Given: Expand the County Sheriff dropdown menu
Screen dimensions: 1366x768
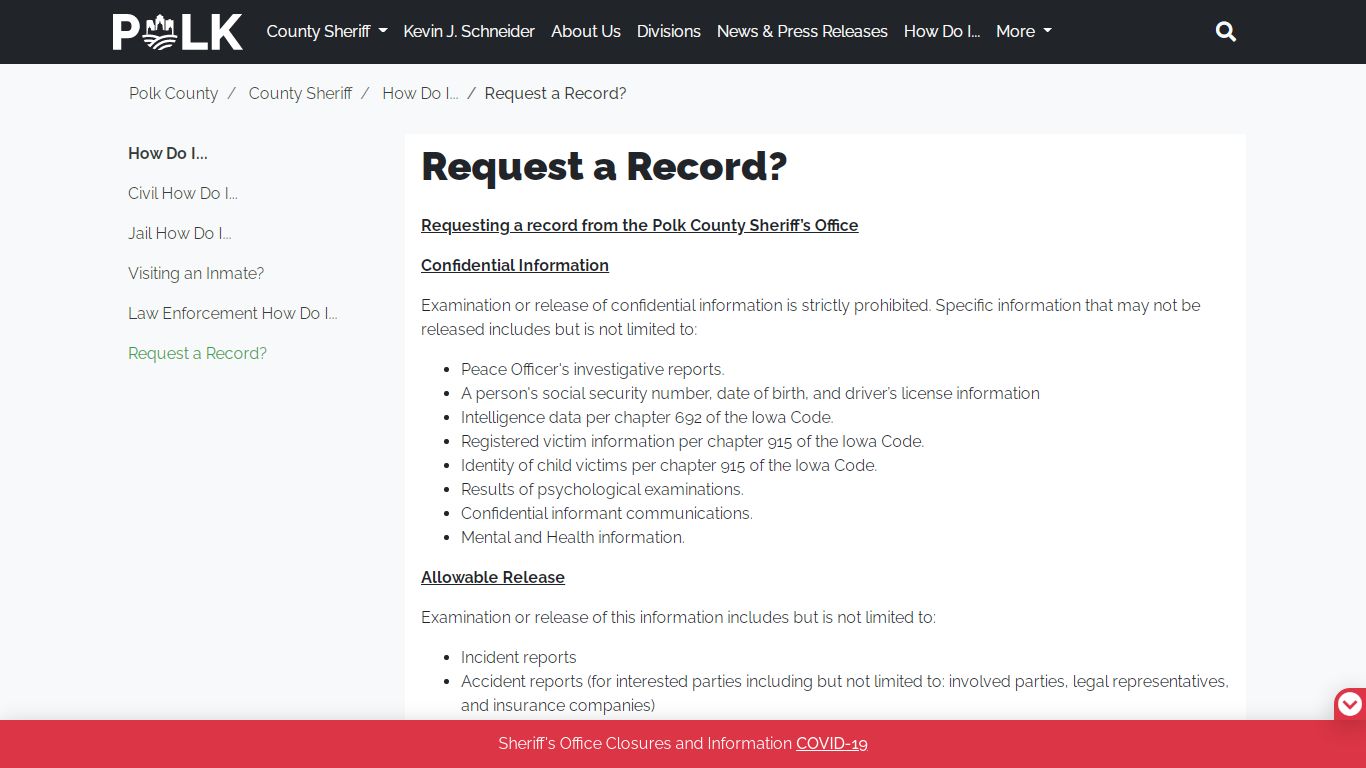Looking at the screenshot, I should (327, 31).
